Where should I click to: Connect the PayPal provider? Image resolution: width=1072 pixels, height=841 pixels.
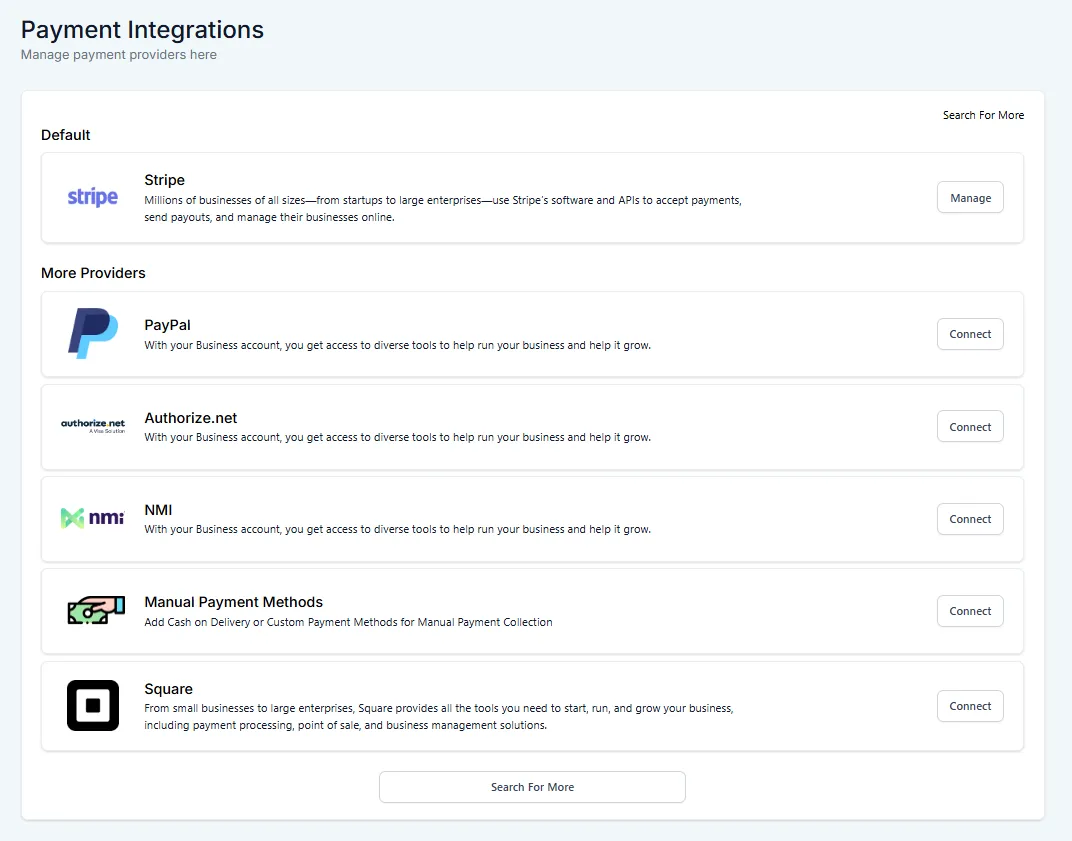click(x=970, y=334)
